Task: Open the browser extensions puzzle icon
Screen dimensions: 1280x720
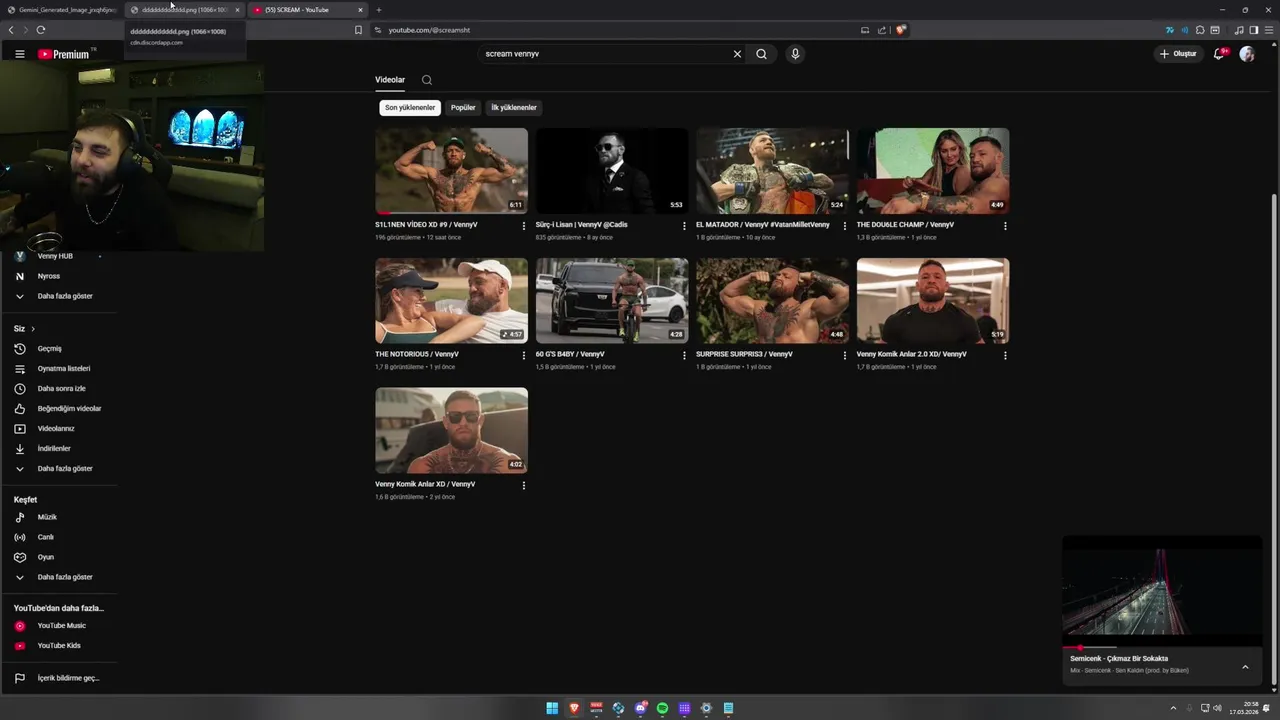Action: coord(1200,30)
